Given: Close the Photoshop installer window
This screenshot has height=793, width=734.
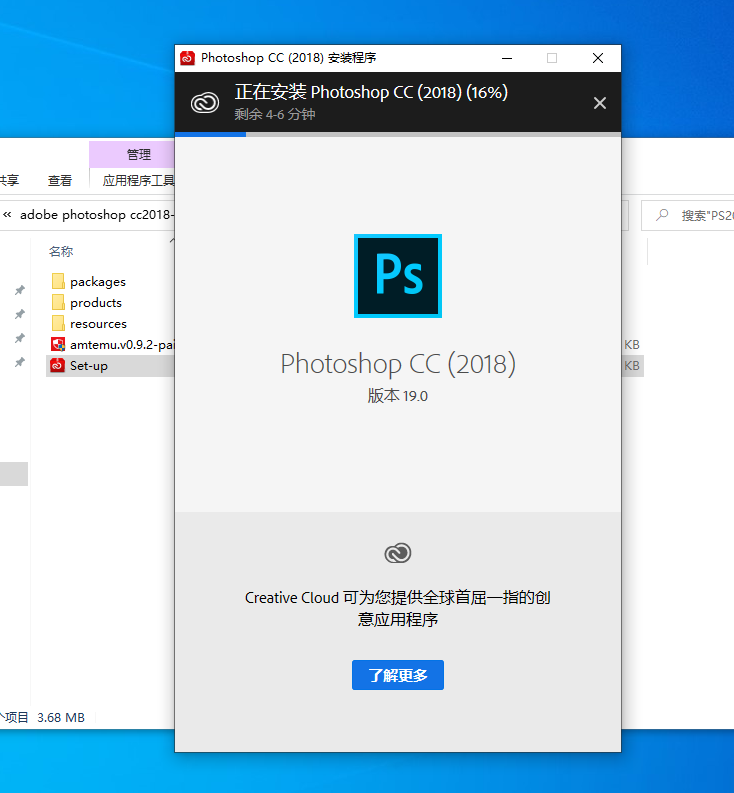Looking at the screenshot, I should click(x=598, y=58).
